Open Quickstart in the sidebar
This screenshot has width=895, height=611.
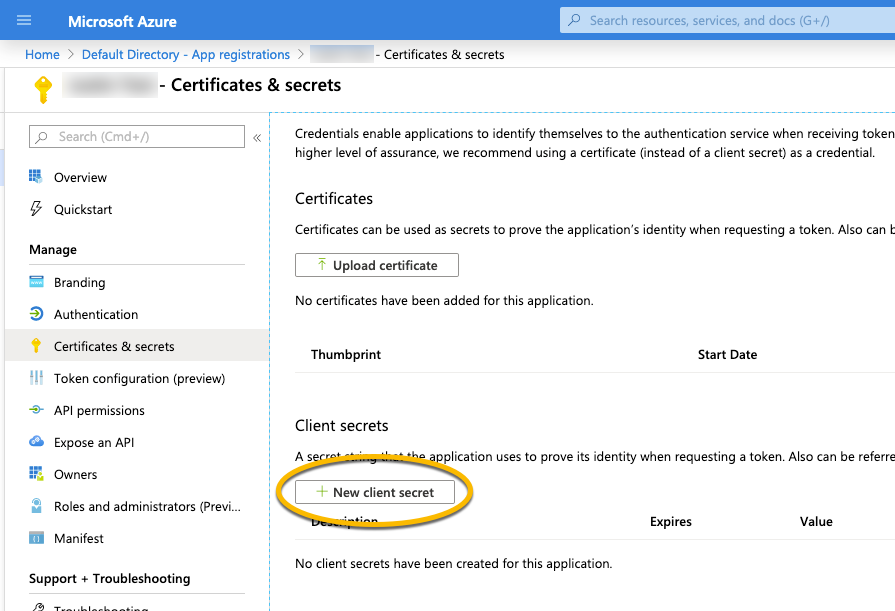click(83, 210)
